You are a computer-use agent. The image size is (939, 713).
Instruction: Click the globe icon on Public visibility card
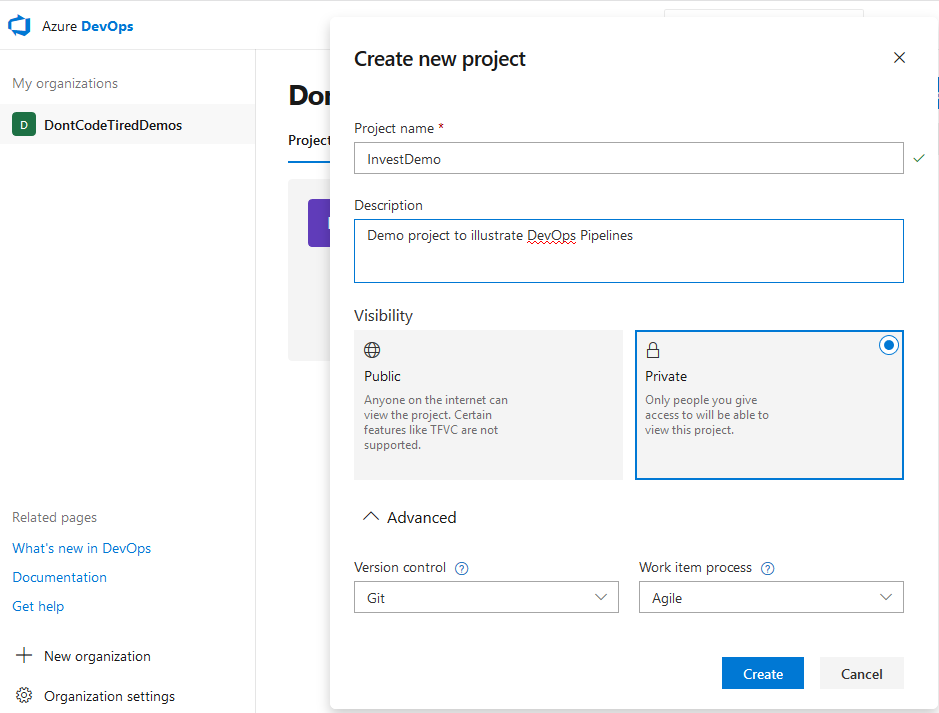coord(372,350)
